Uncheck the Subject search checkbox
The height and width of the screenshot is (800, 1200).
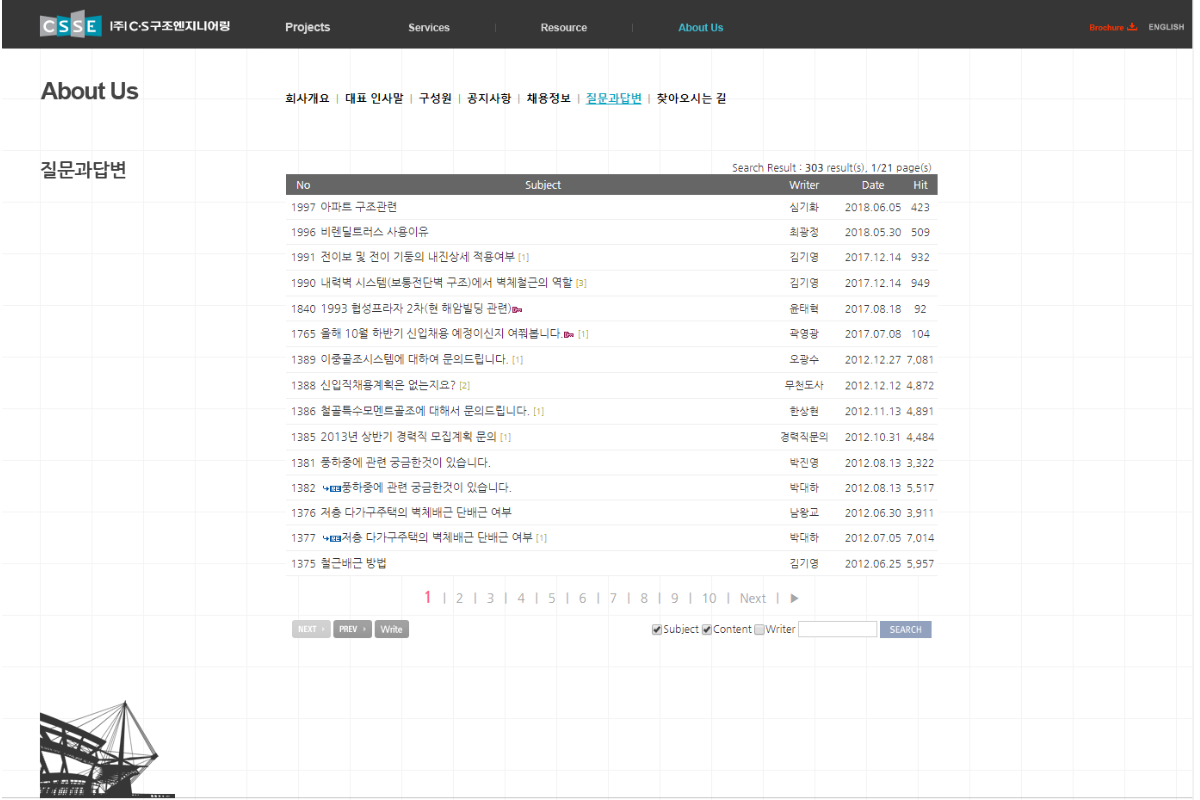click(x=657, y=629)
